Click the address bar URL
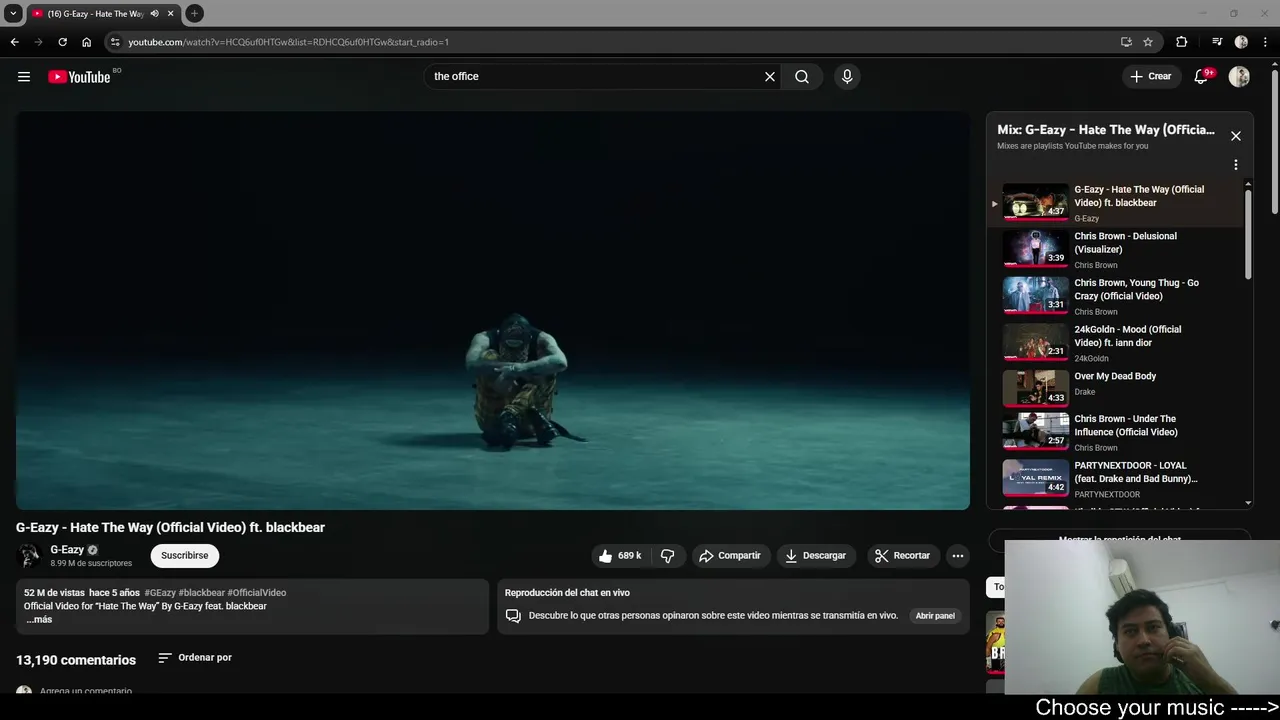This screenshot has height=720, width=1280. point(288,42)
